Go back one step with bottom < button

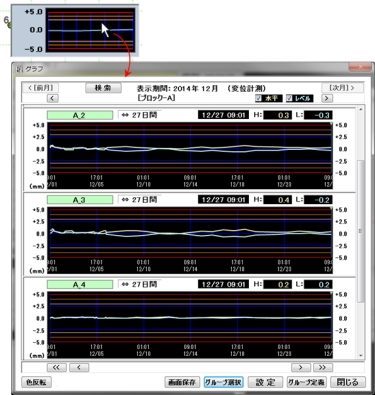point(79,367)
